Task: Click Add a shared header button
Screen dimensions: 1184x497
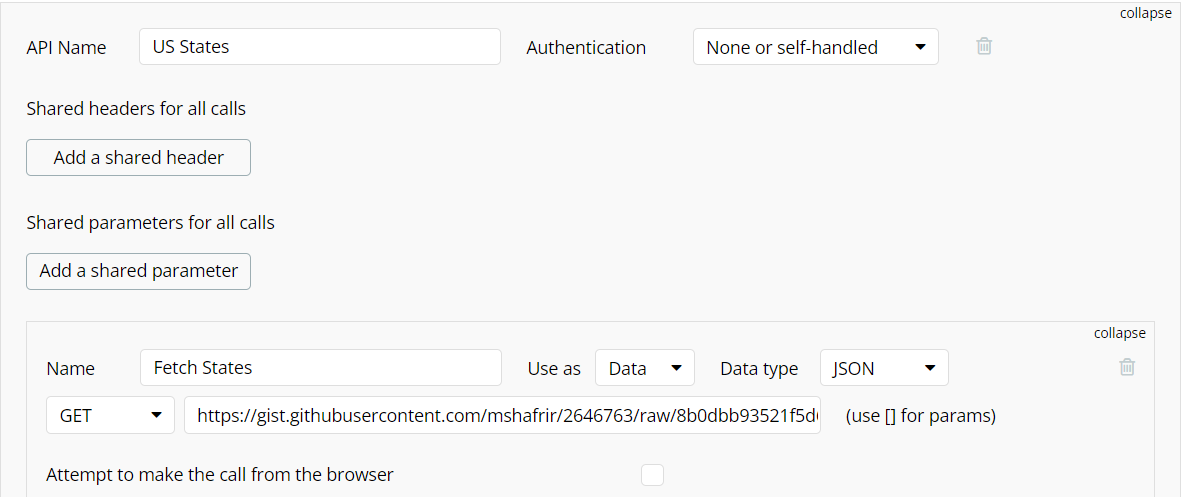Action: coord(138,157)
